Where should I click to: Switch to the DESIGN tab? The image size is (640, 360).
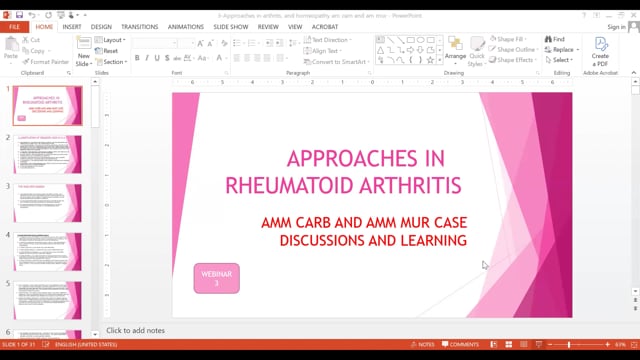tap(101, 27)
